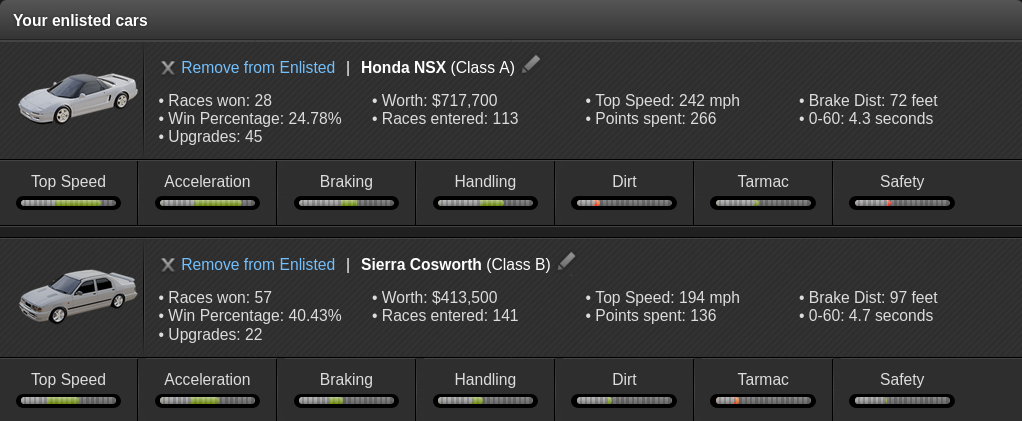The image size is (1022, 421).
Task: Click the Sierra Cosworth Acceleration bar
Action: pyautogui.click(x=207, y=400)
